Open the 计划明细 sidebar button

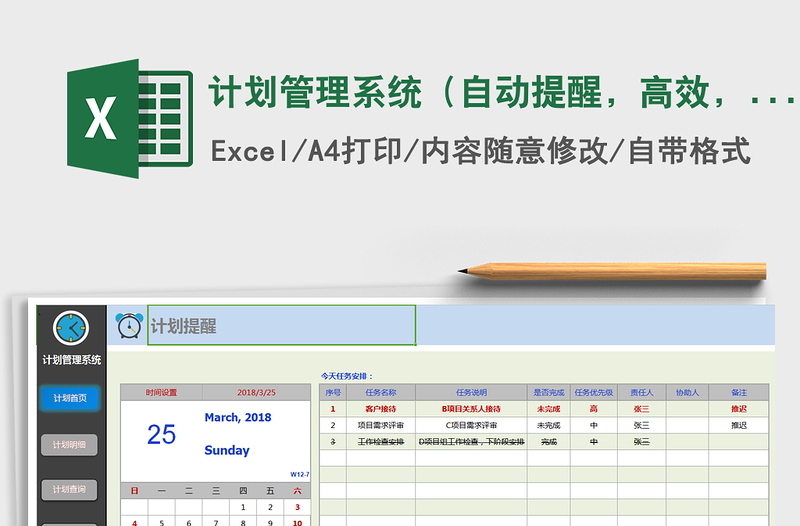click(x=69, y=444)
